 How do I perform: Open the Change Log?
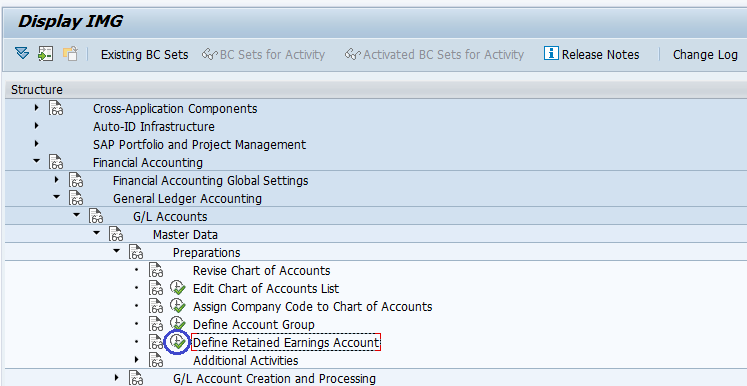pos(705,55)
